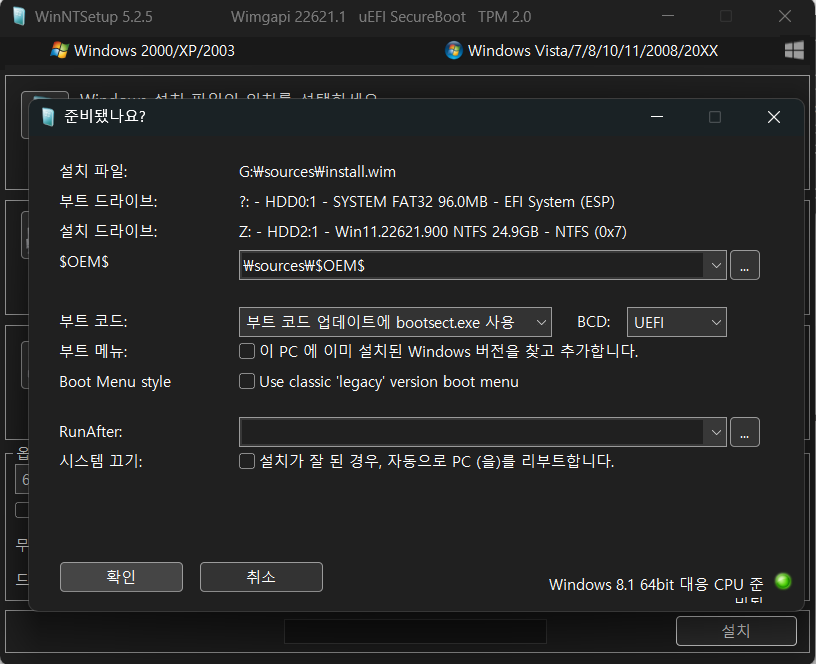Cancel with the 취소 button
The height and width of the screenshot is (664, 816).
click(x=261, y=577)
